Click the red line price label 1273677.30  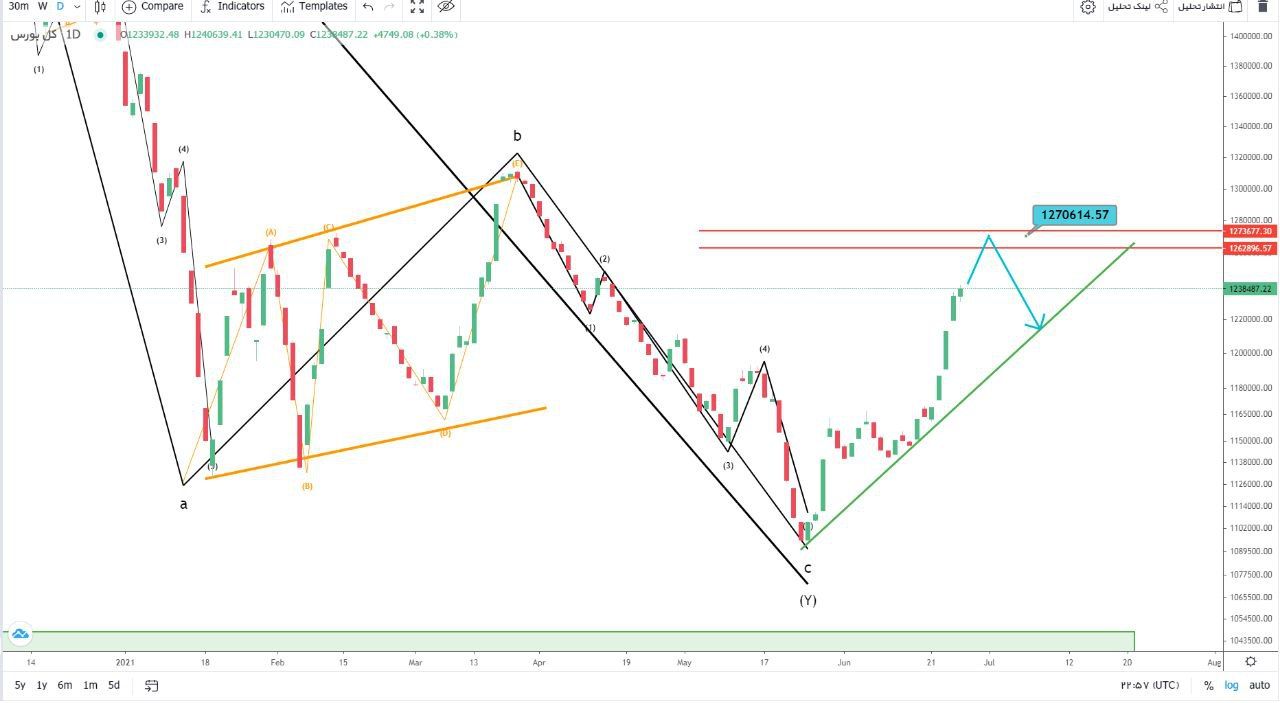(1249, 231)
